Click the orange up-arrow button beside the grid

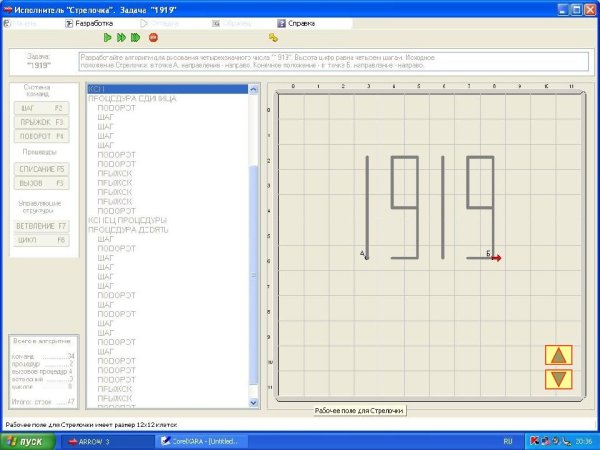[x=559, y=355]
